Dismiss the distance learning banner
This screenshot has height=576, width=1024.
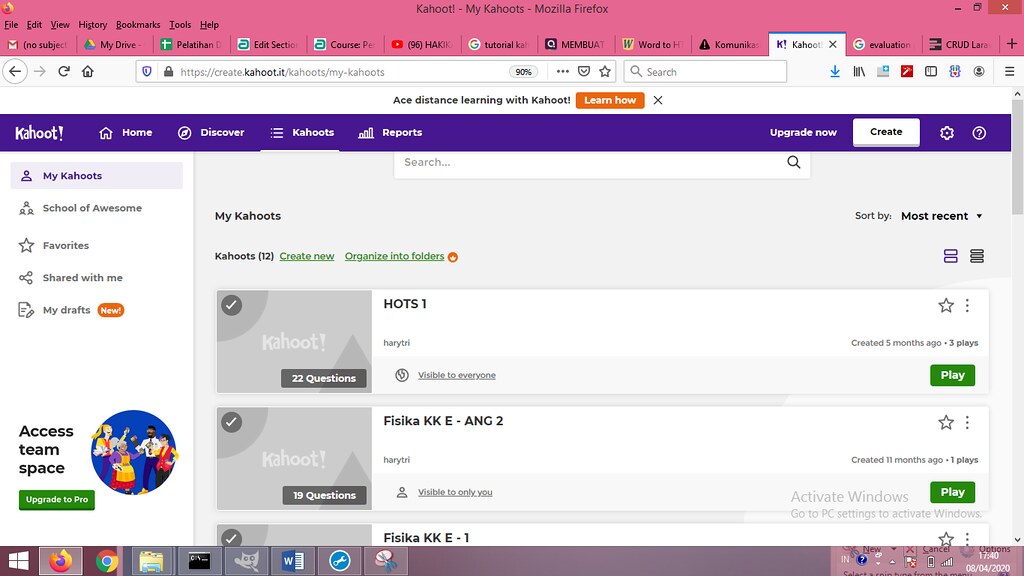coord(658,100)
